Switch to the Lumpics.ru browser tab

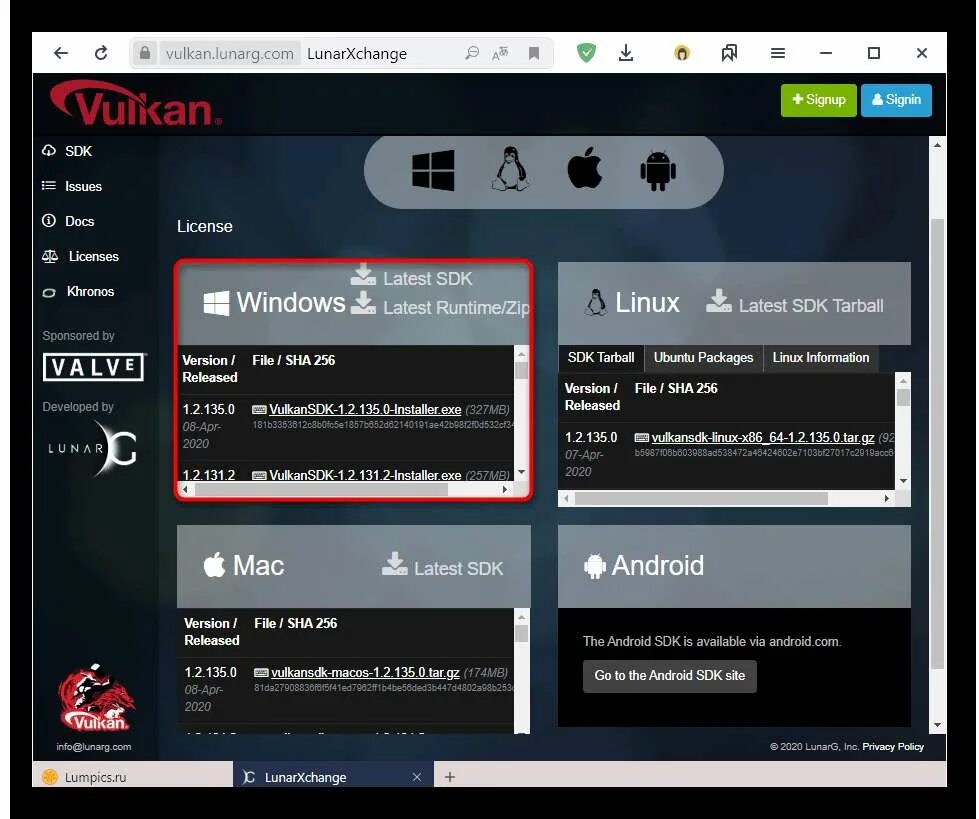click(x=132, y=777)
